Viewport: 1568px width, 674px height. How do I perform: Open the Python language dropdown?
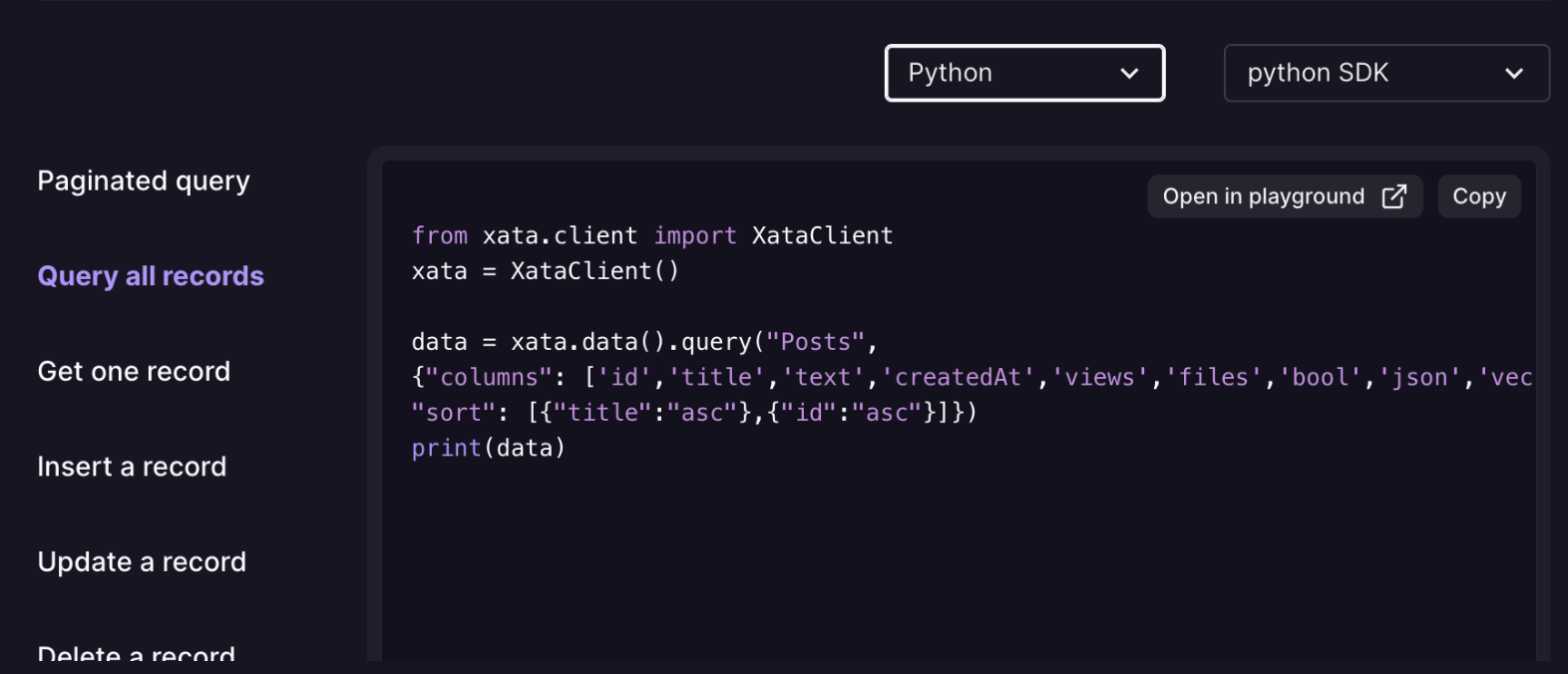click(x=1024, y=73)
